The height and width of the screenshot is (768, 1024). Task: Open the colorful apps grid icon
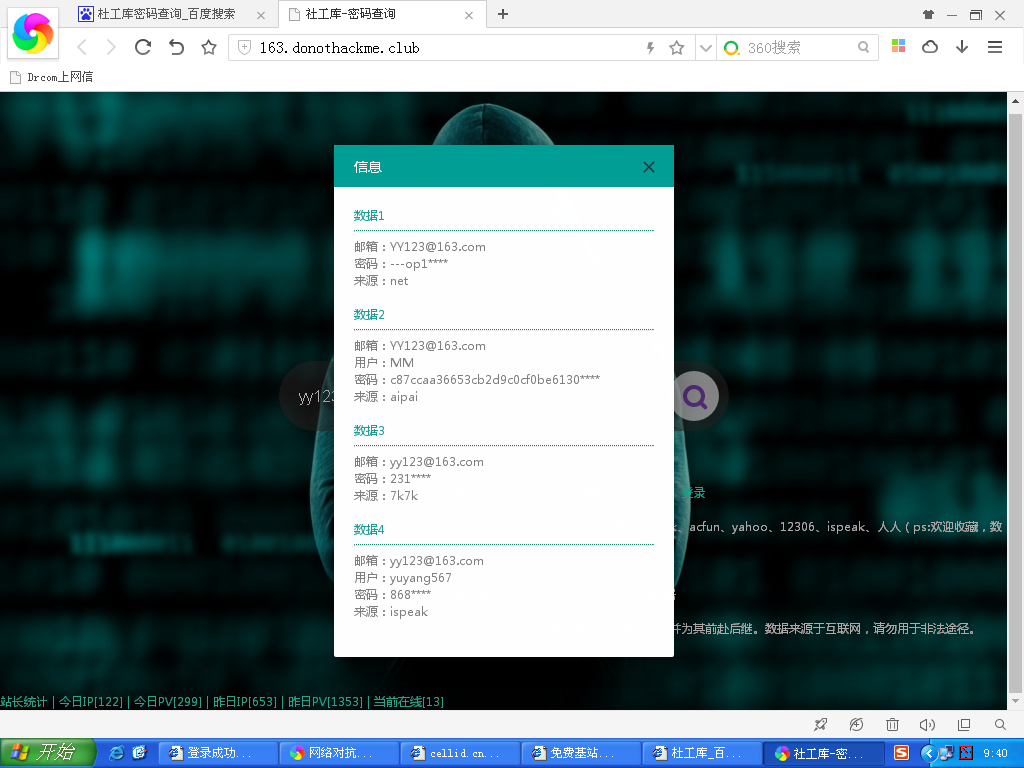click(x=899, y=46)
